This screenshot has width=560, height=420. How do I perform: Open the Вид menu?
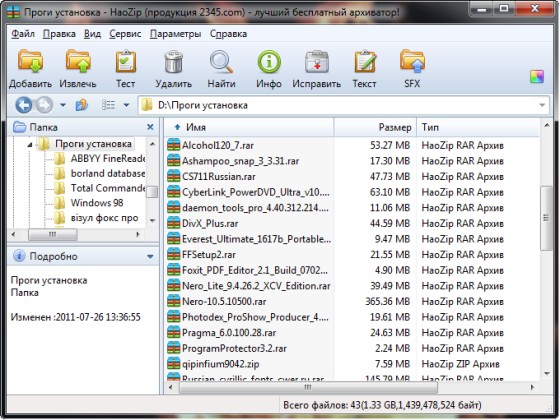coord(92,34)
